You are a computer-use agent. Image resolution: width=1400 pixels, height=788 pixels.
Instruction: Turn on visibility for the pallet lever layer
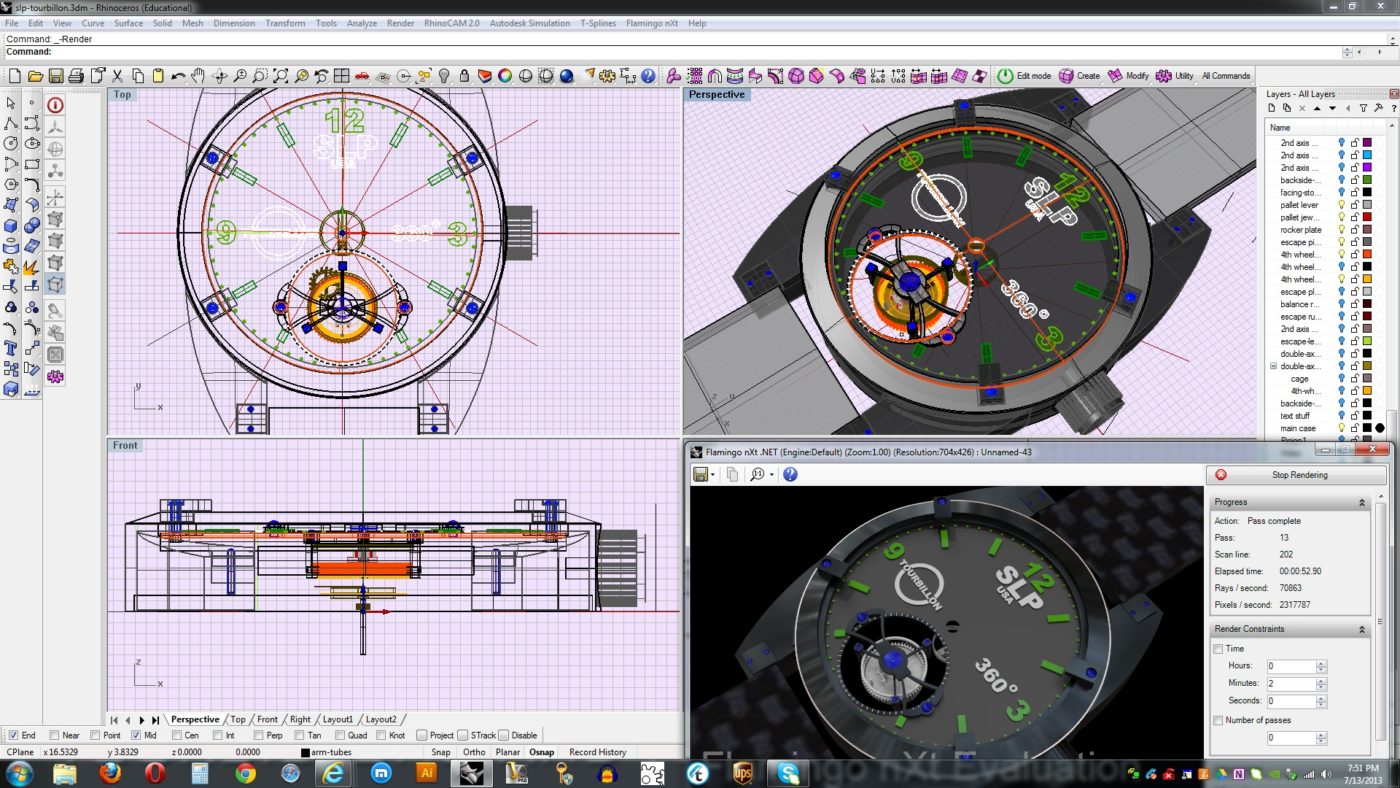[x=1342, y=206]
